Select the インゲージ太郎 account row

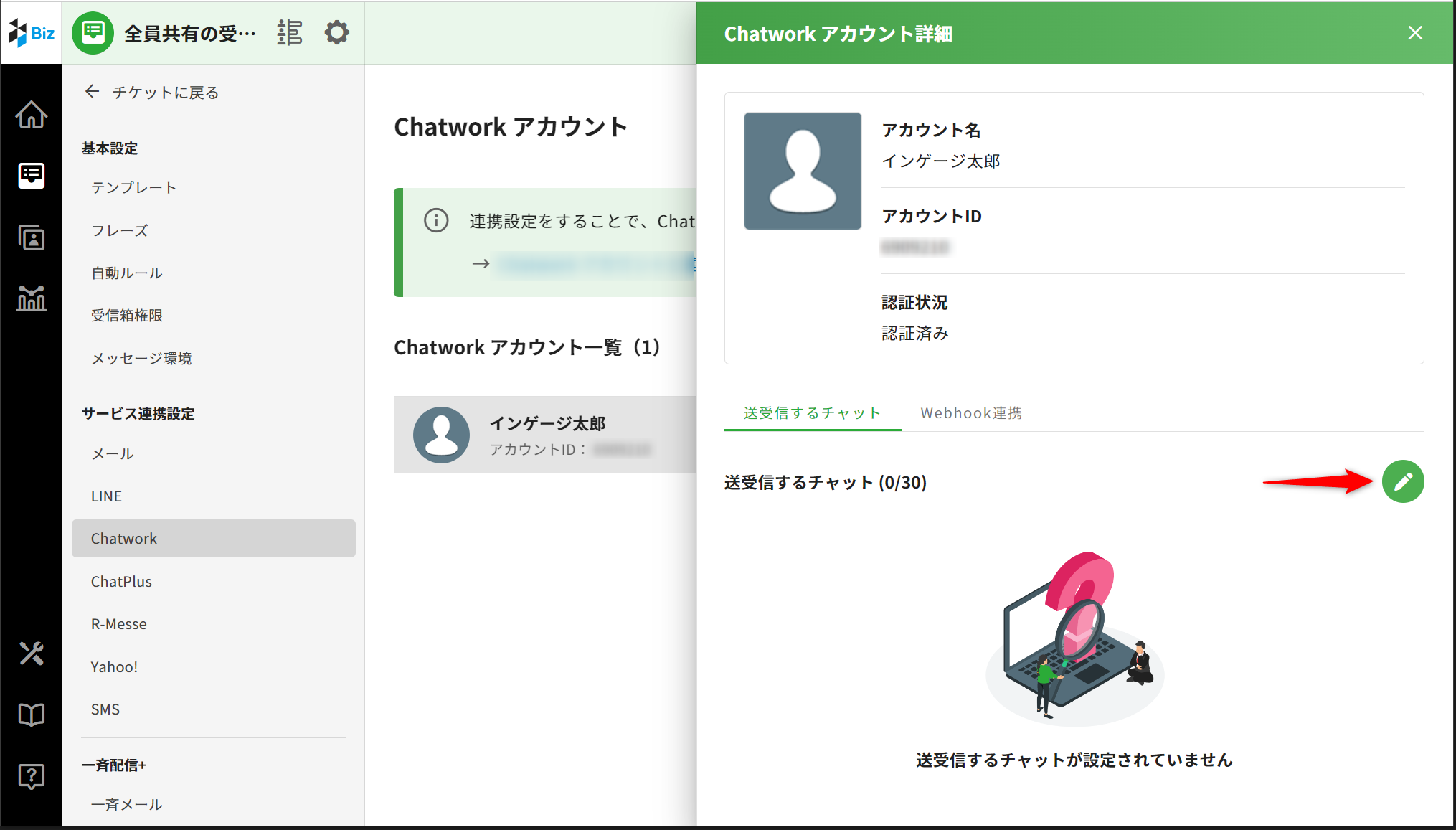[545, 435]
